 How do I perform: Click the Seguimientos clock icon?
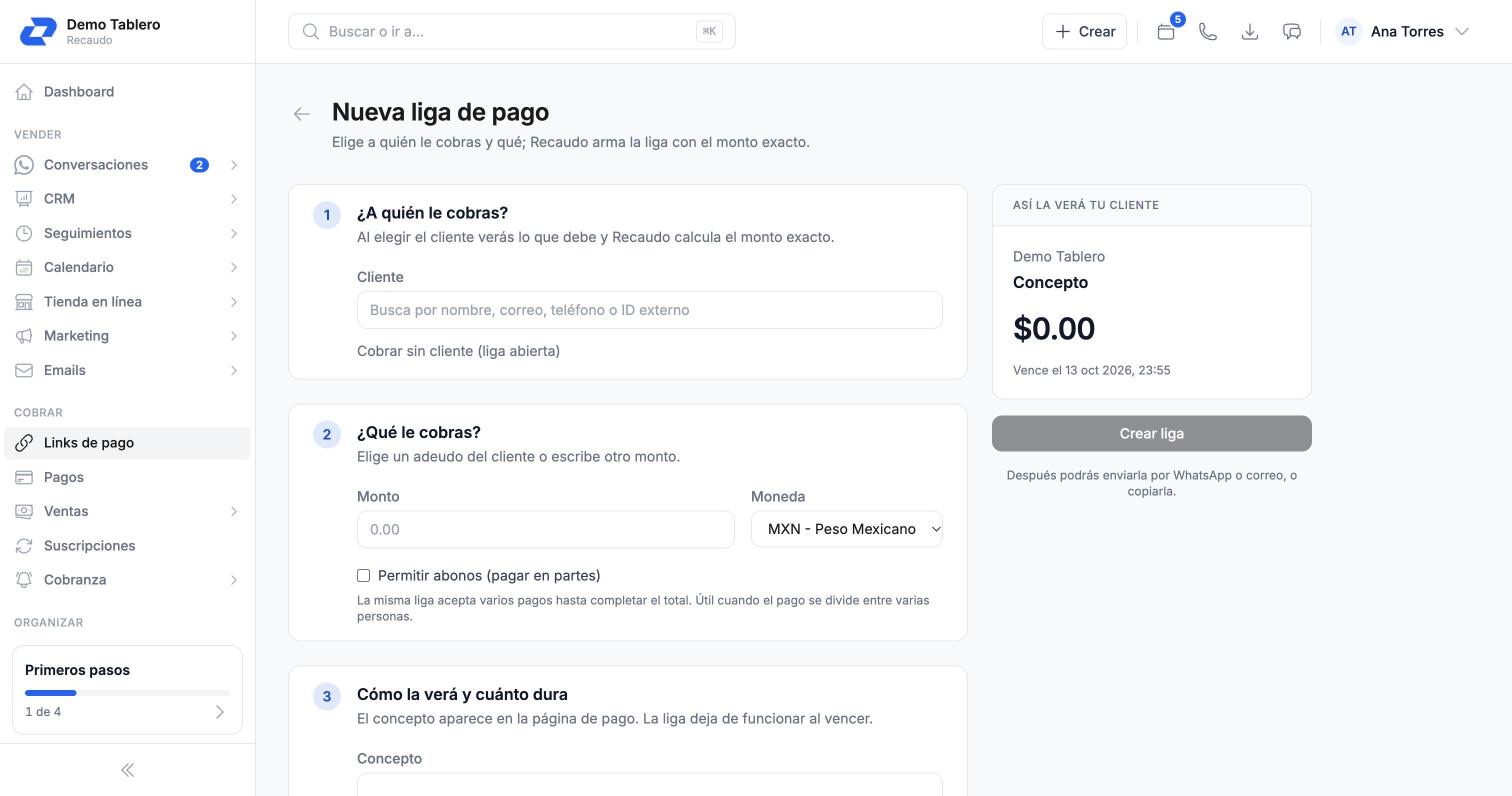pyautogui.click(x=24, y=233)
